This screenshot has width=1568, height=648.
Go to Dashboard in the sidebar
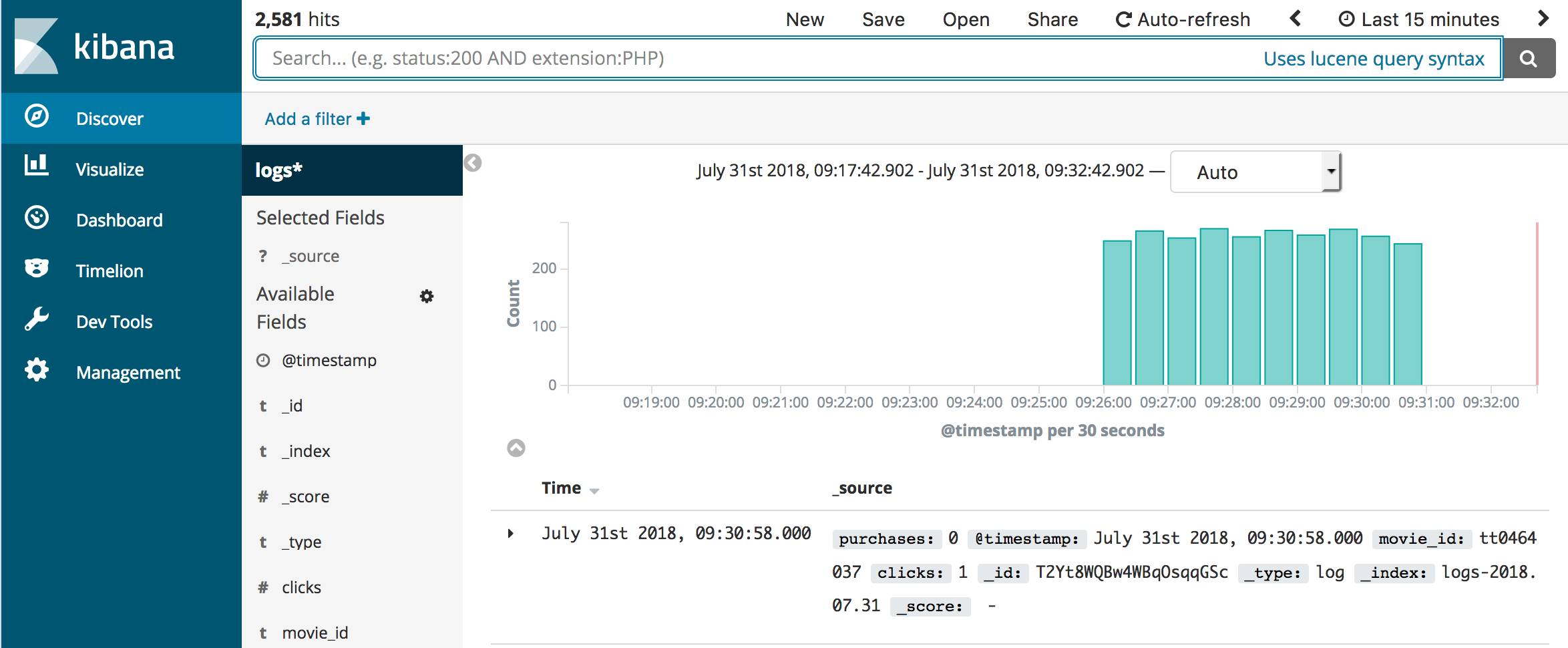(122, 220)
